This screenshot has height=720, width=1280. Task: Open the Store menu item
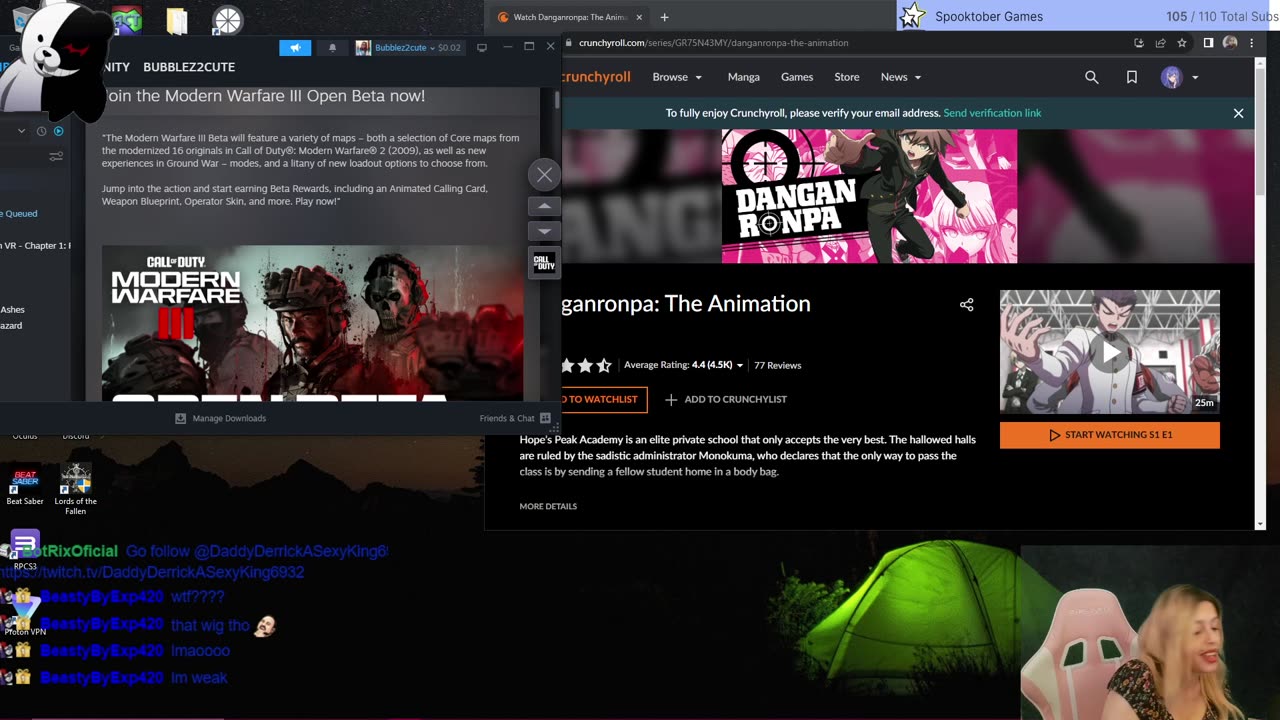[x=847, y=77]
